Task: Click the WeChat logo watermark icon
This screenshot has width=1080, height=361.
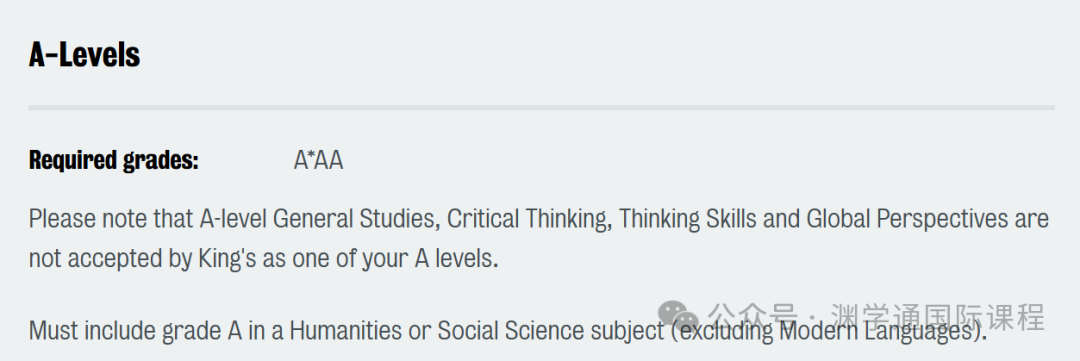Action: tap(678, 317)
